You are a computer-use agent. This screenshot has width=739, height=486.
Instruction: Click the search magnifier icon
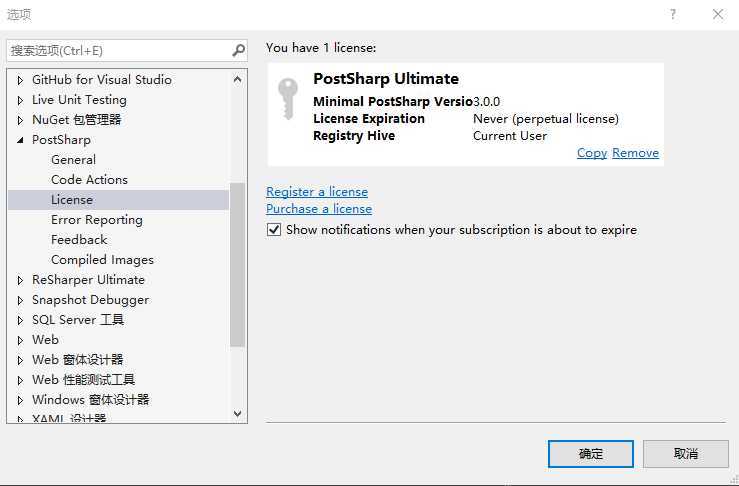(x=238, y=50)
